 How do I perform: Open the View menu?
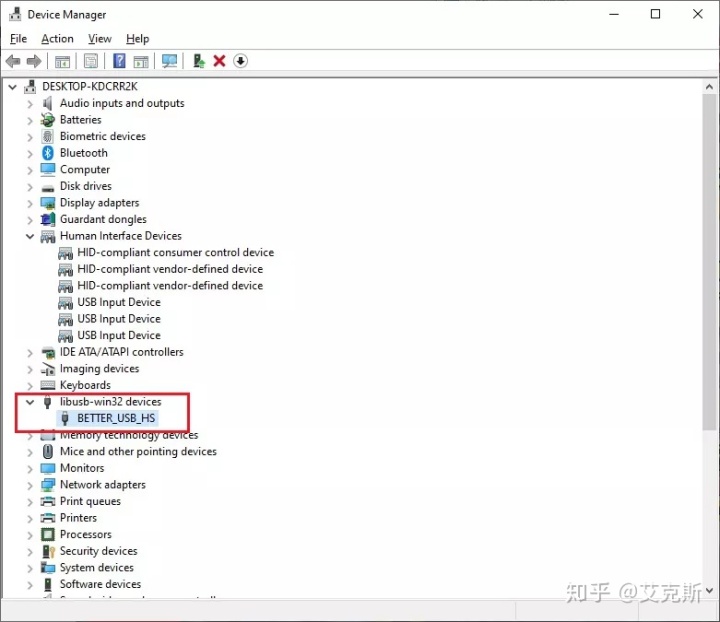pyautogui.click(x=100, y=39)
